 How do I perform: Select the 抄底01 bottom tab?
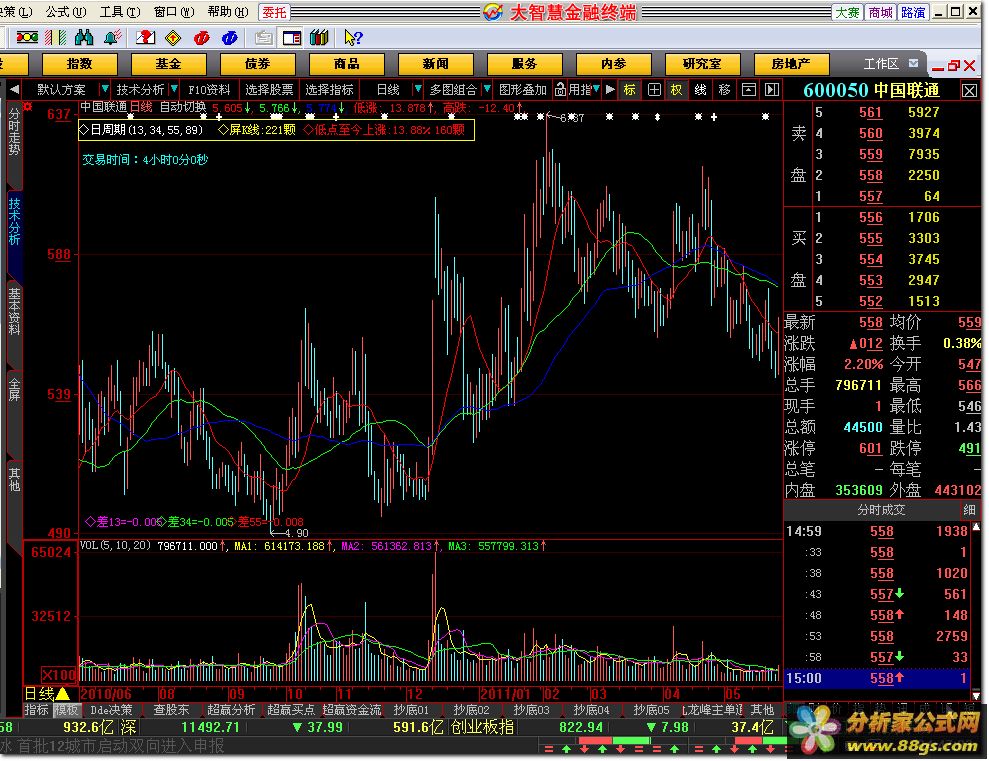[411, 710]
